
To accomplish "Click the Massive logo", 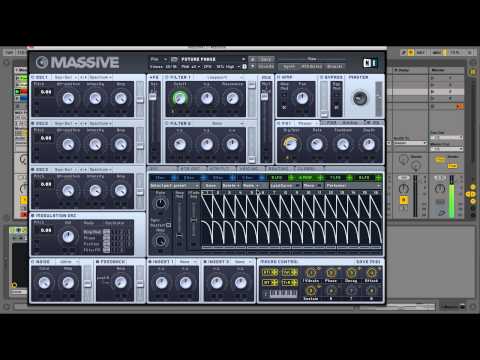I will pos(77,62).
